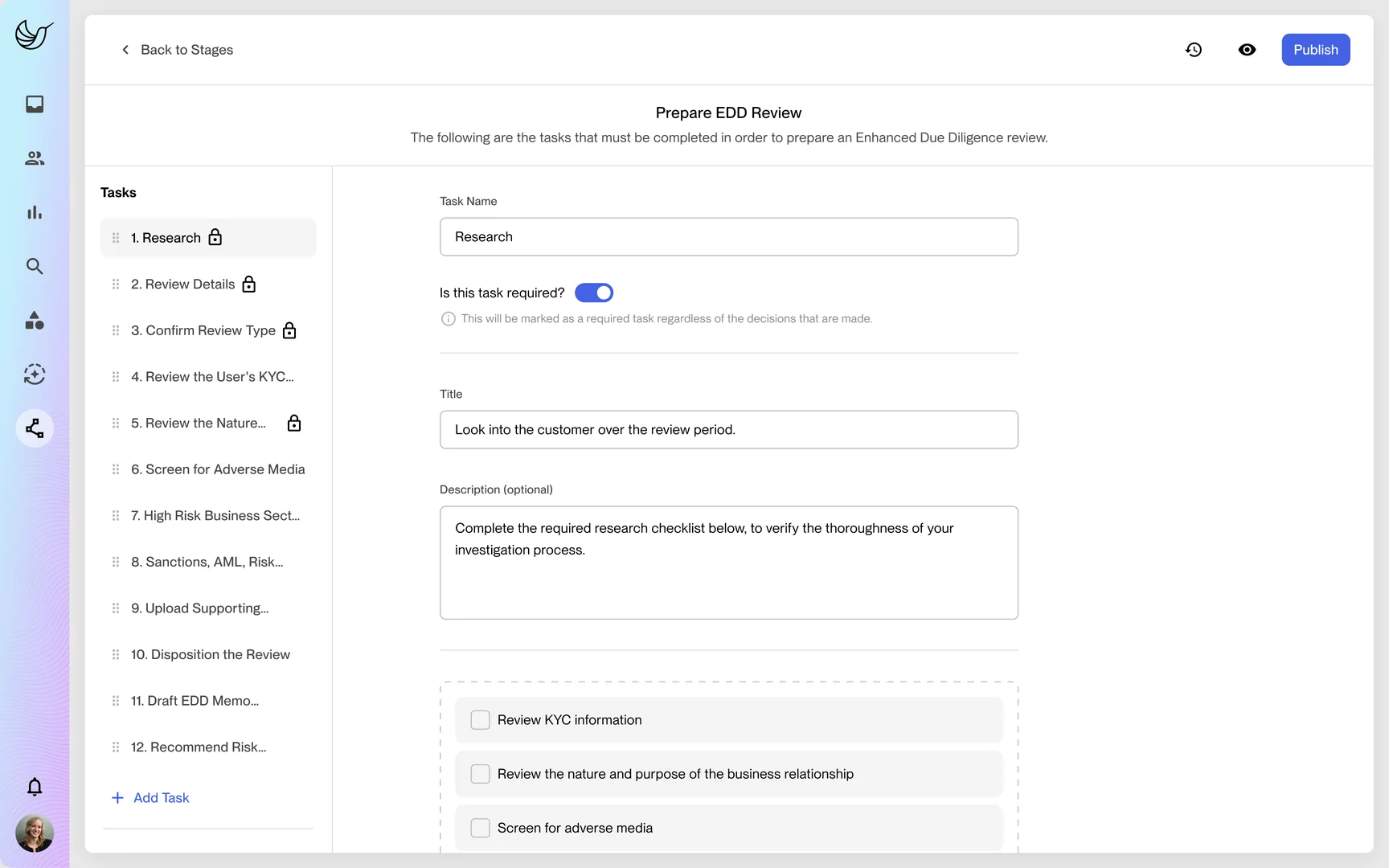Click the Title input field
The height and width of the screenshot is (868, 1389).
point(729,430)
